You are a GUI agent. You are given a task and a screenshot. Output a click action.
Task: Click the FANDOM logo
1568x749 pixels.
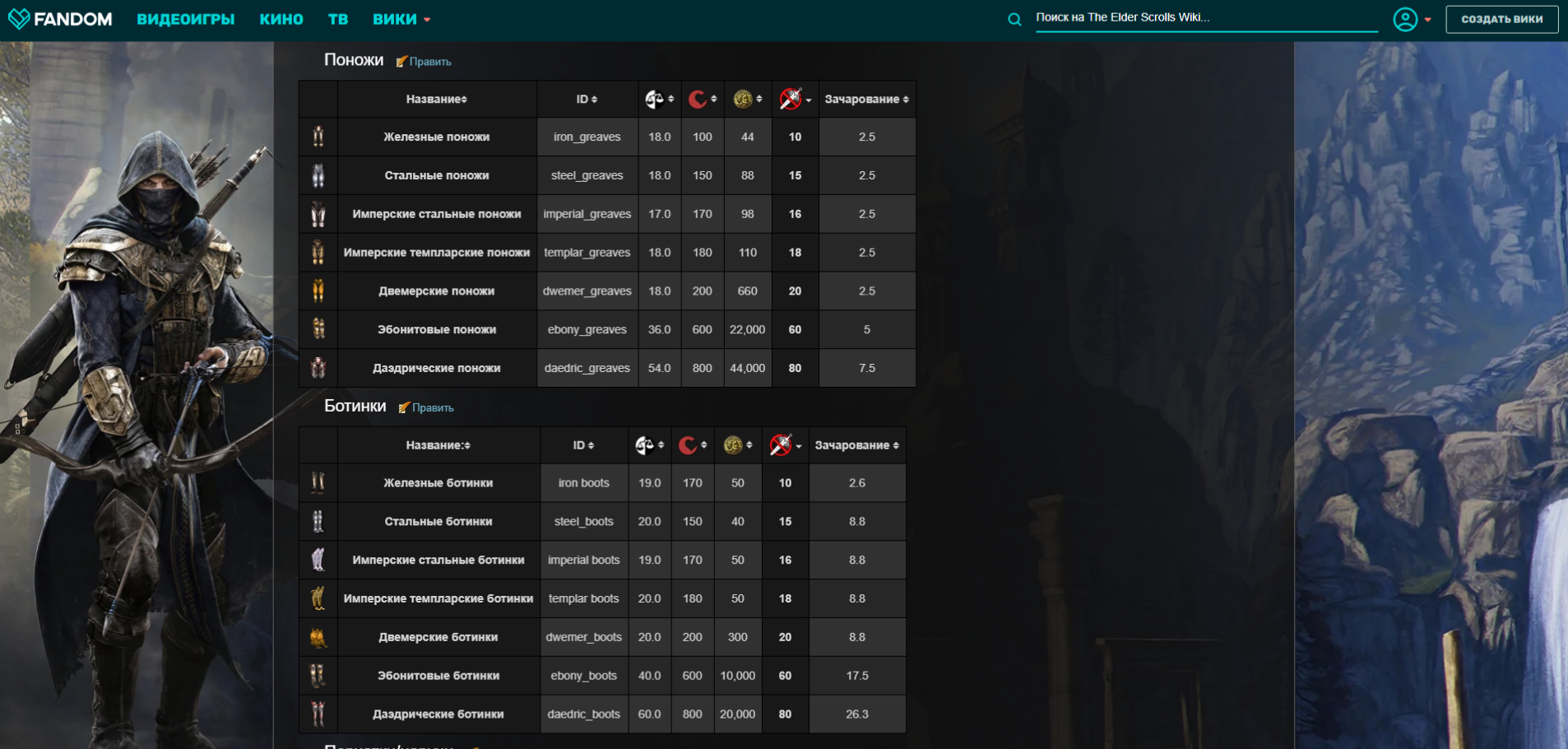click(59, 18)
